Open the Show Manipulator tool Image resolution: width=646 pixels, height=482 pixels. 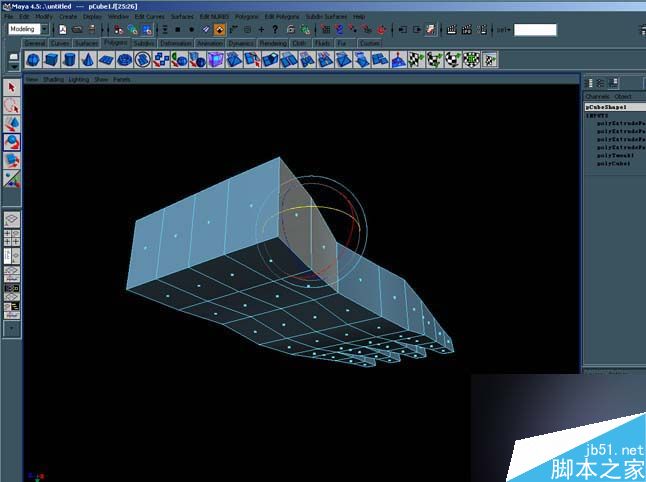(x=11, y=178)
